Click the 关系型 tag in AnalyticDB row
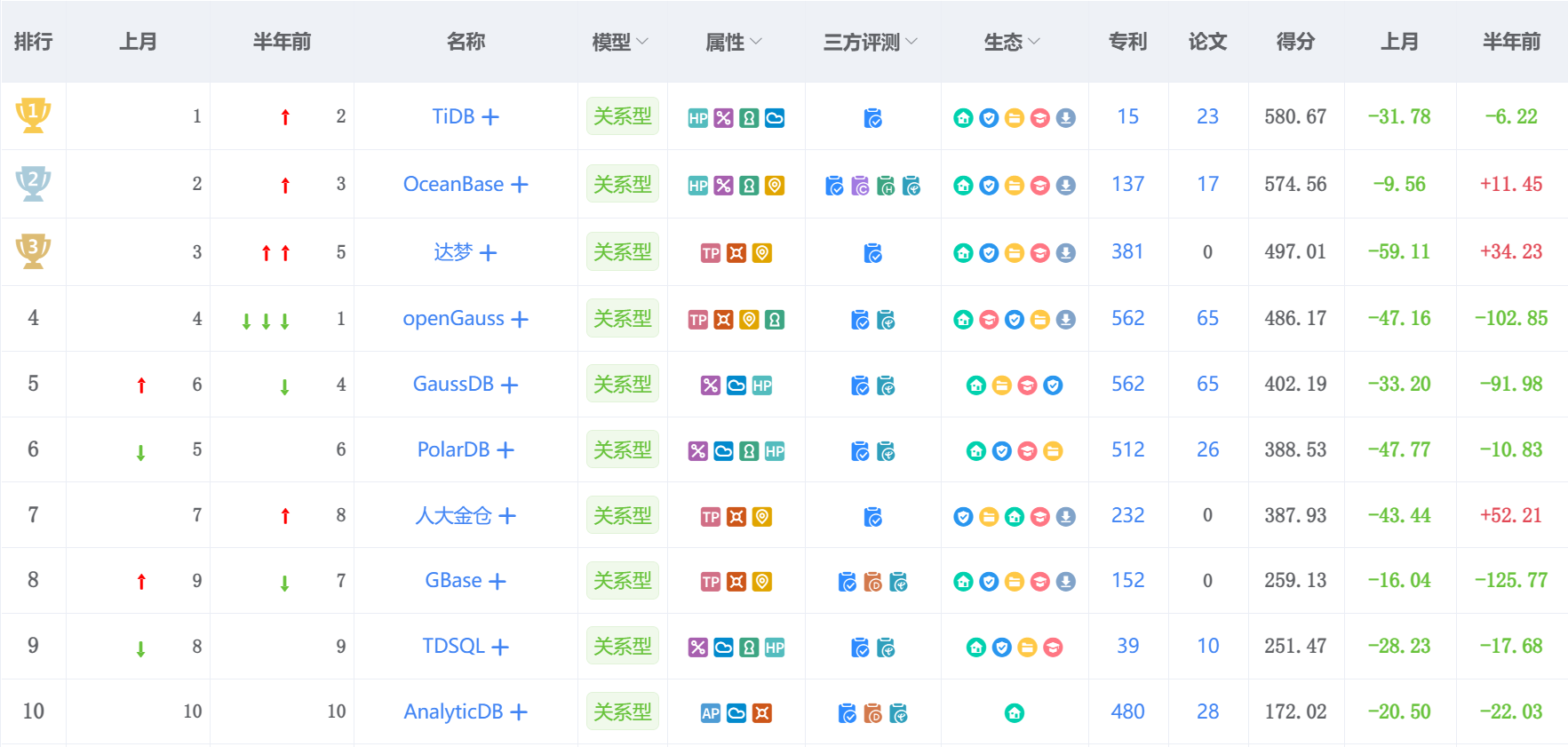 coord(623,712)
